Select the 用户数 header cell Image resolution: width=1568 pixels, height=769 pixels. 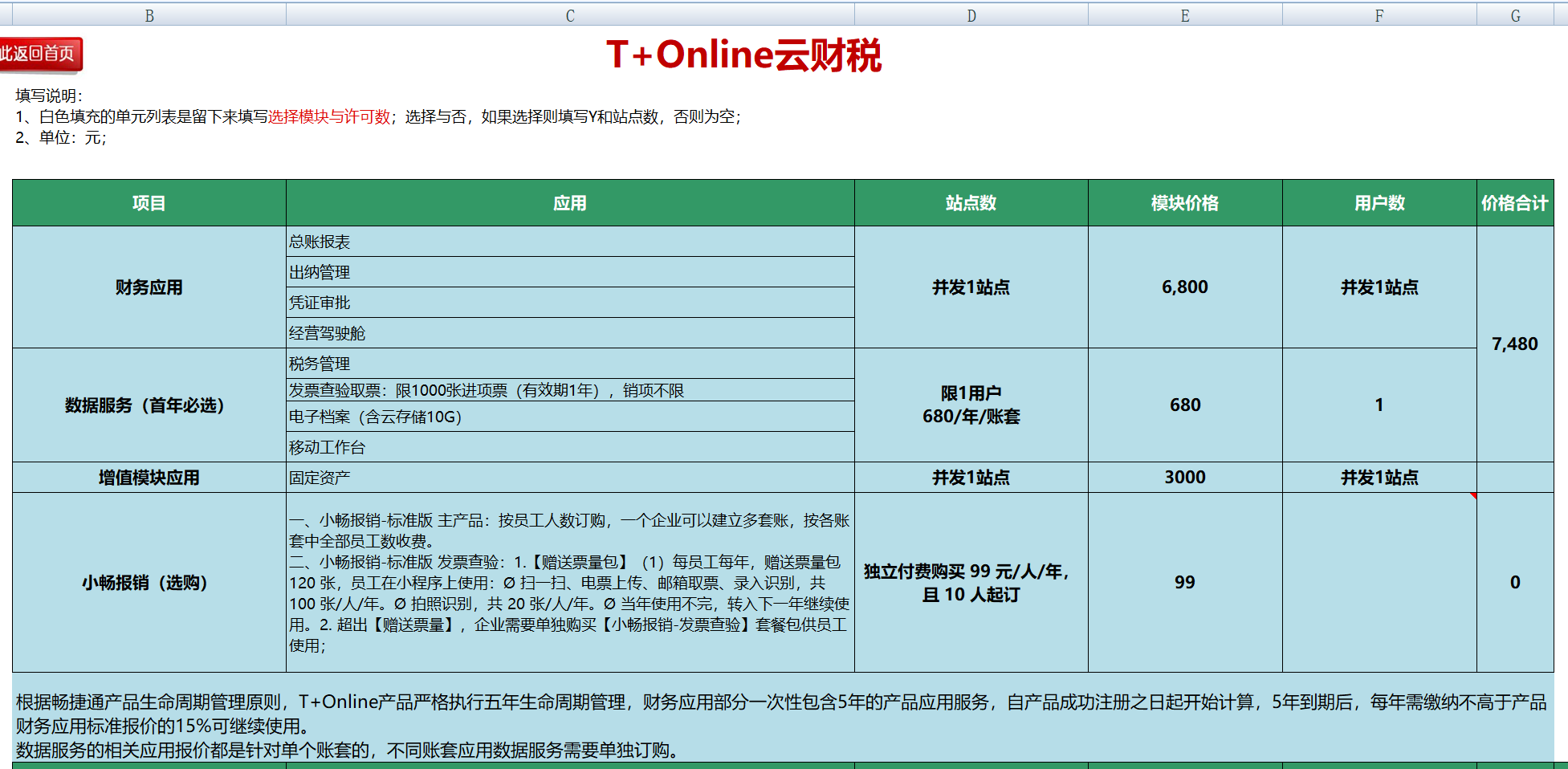1379,203
